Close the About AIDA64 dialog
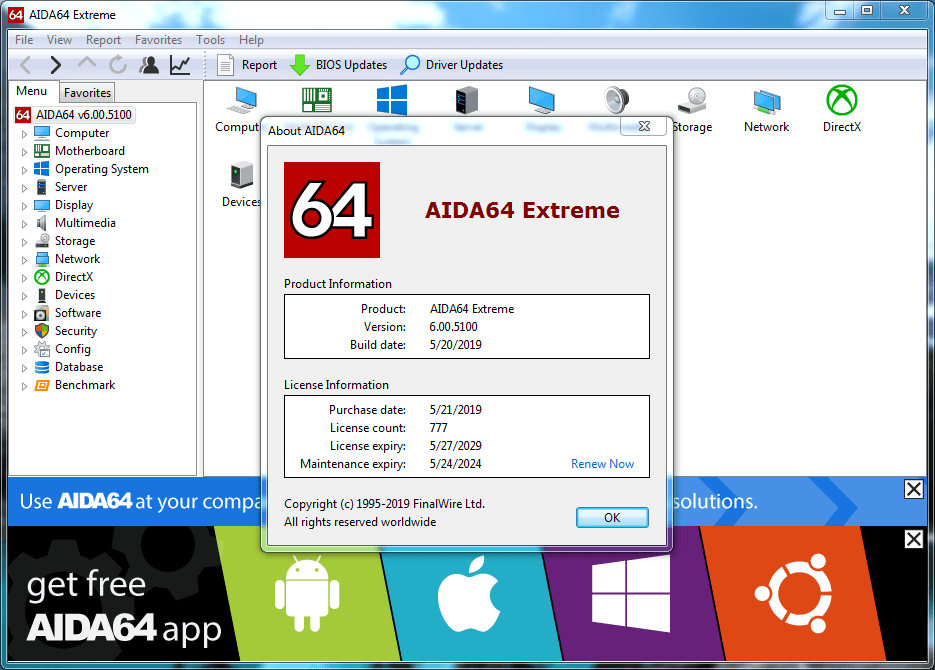This screenshot has width=935, height=670. 644,126
